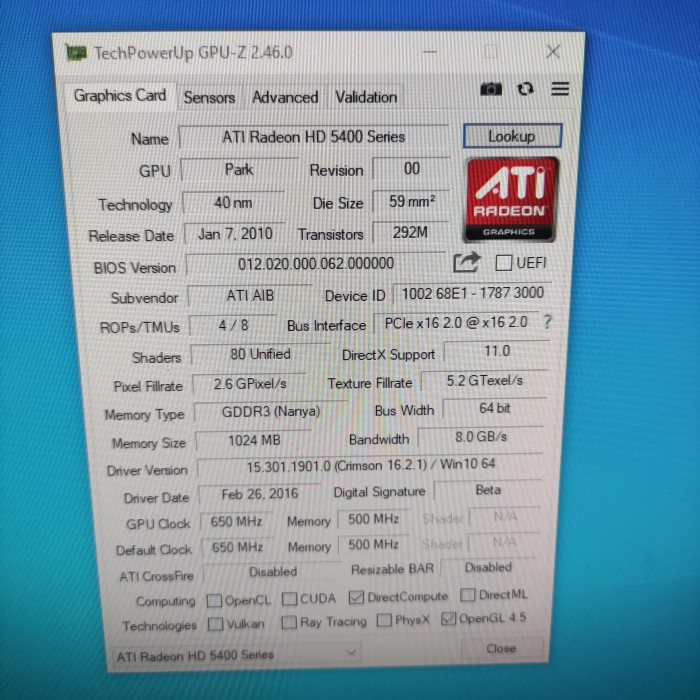Switch to the Sensors tab
The image size is (700, 700).
coord(209,97)
